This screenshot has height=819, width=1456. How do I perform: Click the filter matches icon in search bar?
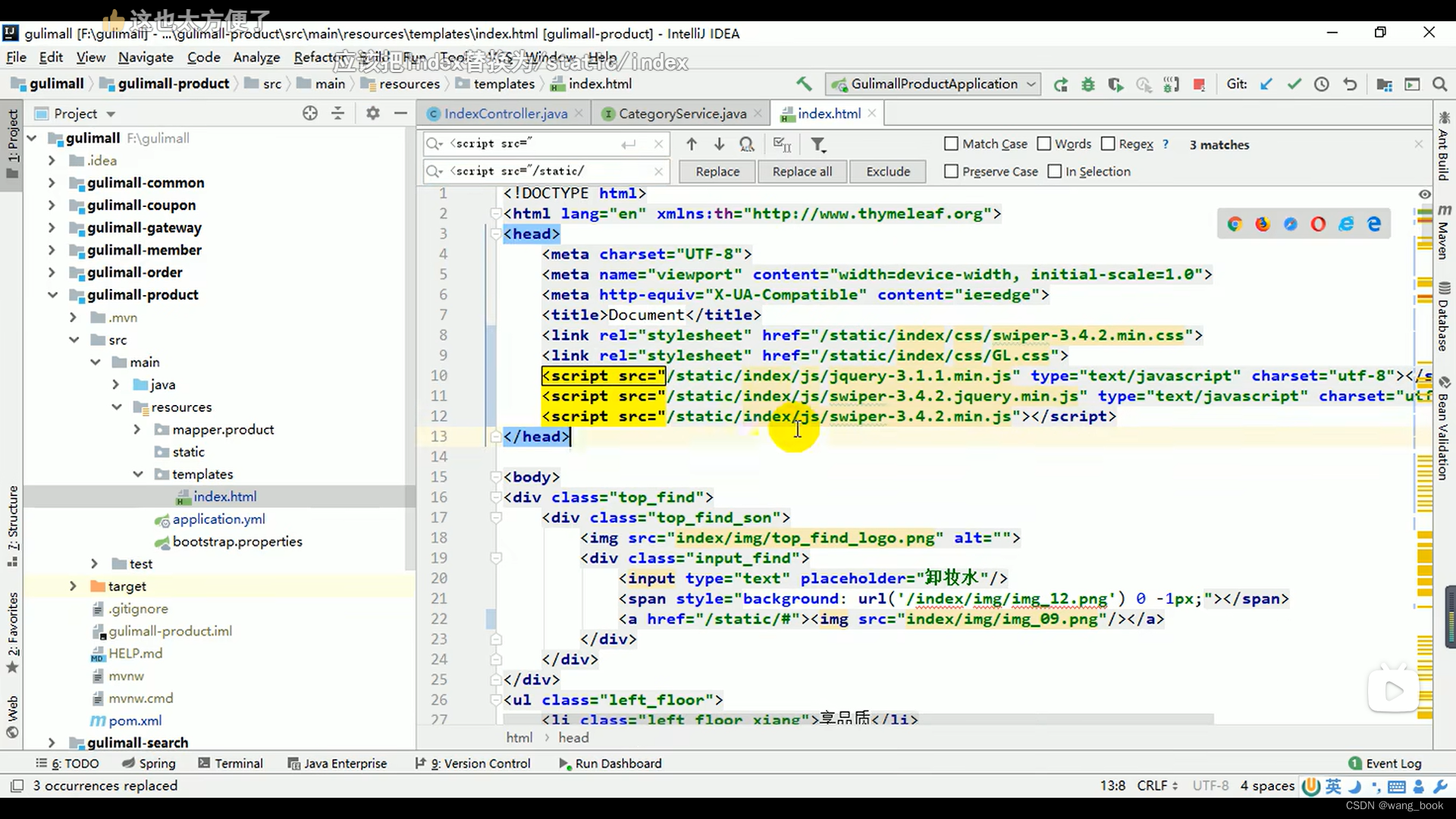[x=819, y=144]
